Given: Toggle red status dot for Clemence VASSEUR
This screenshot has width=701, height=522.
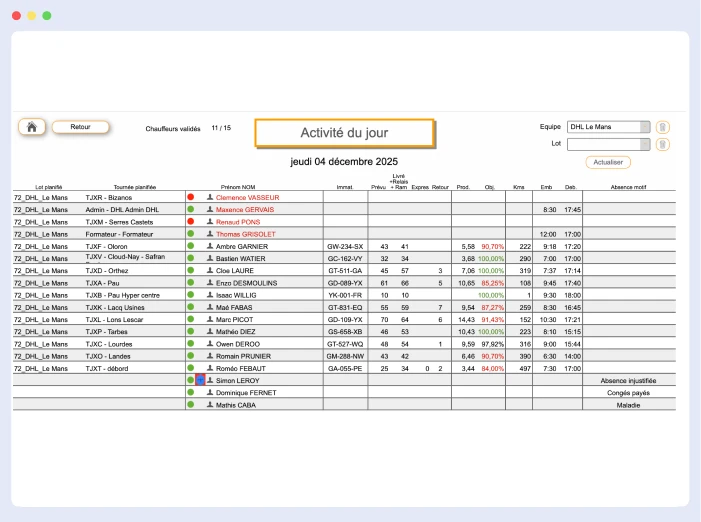Looking at the screenshot, I should pyautogui.click(x=191, y=198).
